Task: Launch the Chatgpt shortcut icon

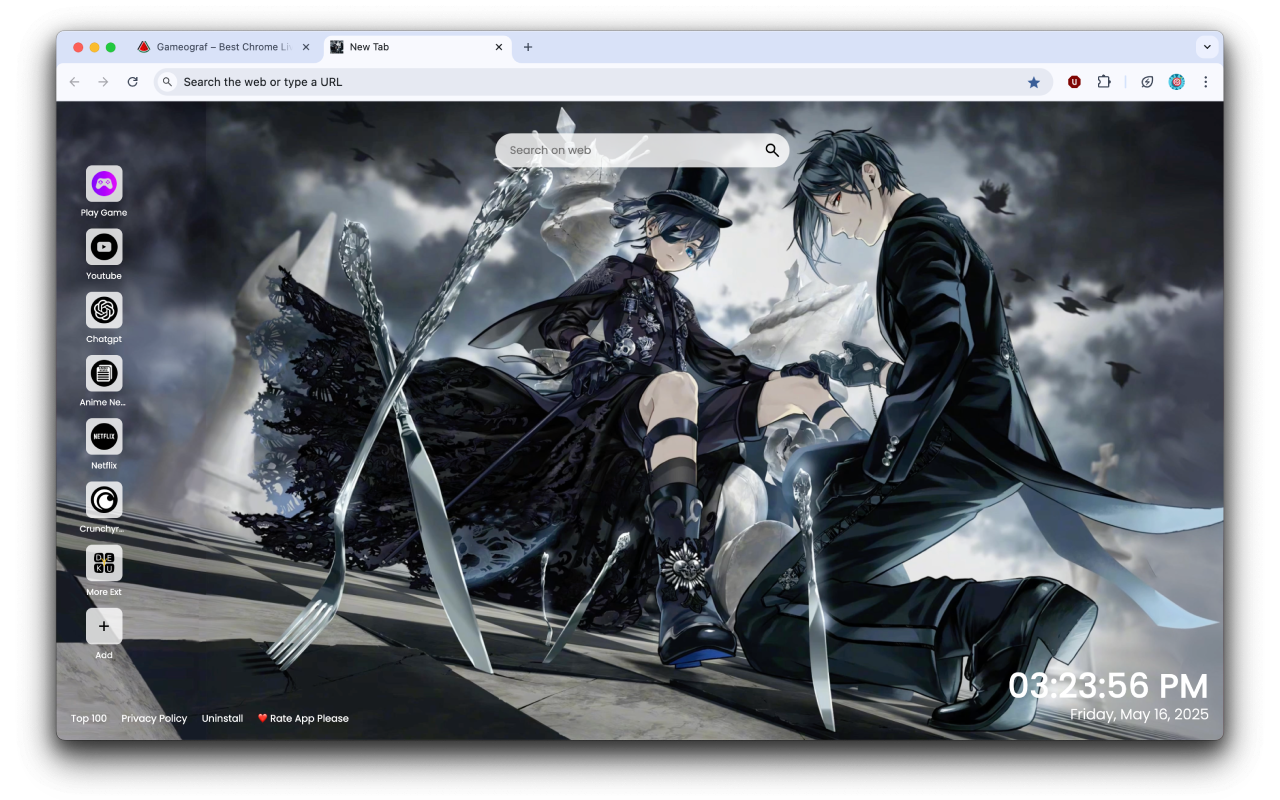Action: coord(104,310)
